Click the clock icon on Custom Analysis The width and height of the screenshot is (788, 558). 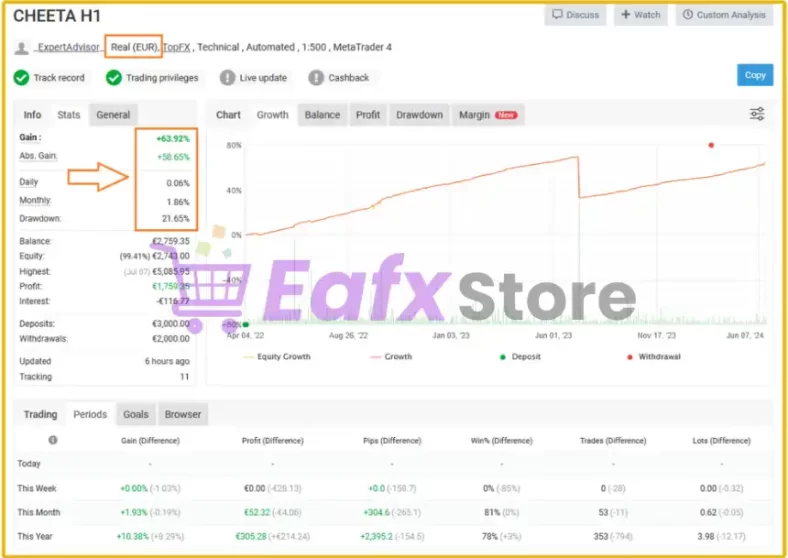[x=687, y=14]
